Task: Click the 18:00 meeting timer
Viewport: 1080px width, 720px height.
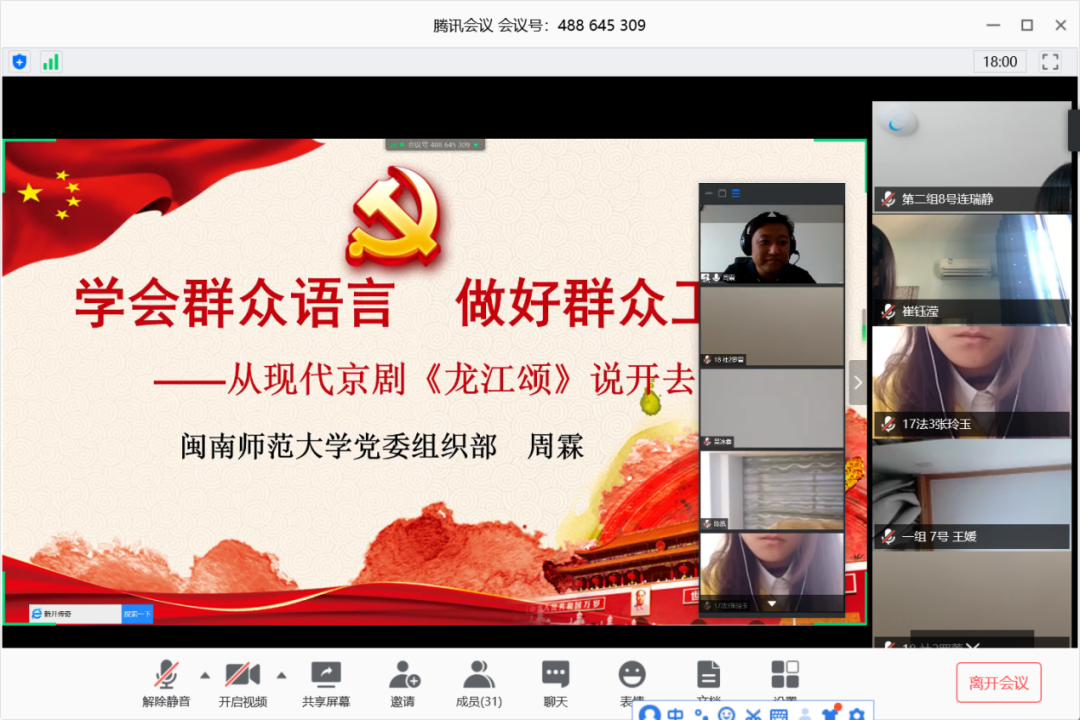Action: (999, 62)
